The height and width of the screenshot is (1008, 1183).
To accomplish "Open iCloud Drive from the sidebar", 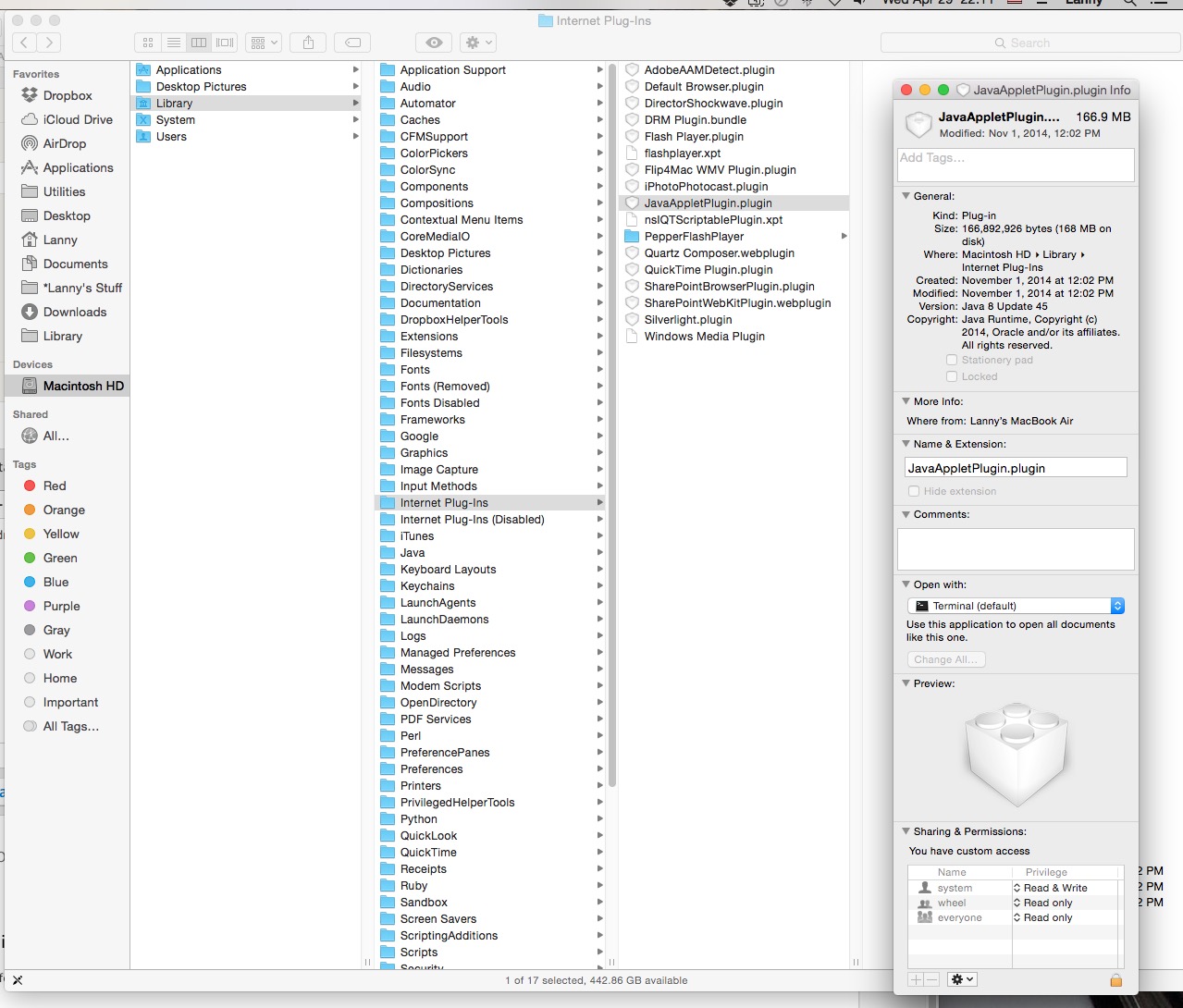I will [78, 119].
